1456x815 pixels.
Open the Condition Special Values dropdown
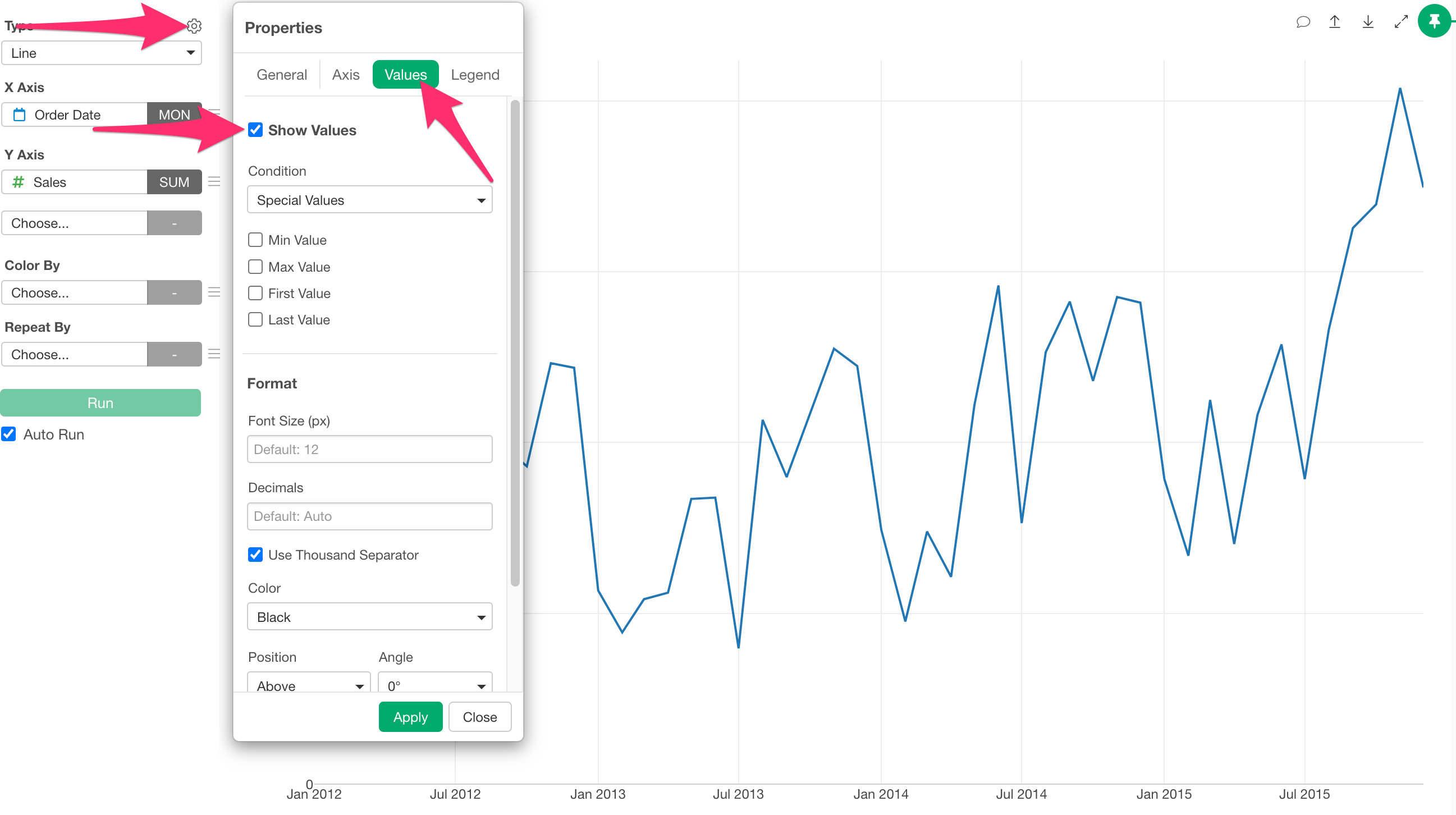tap(370, 200)
